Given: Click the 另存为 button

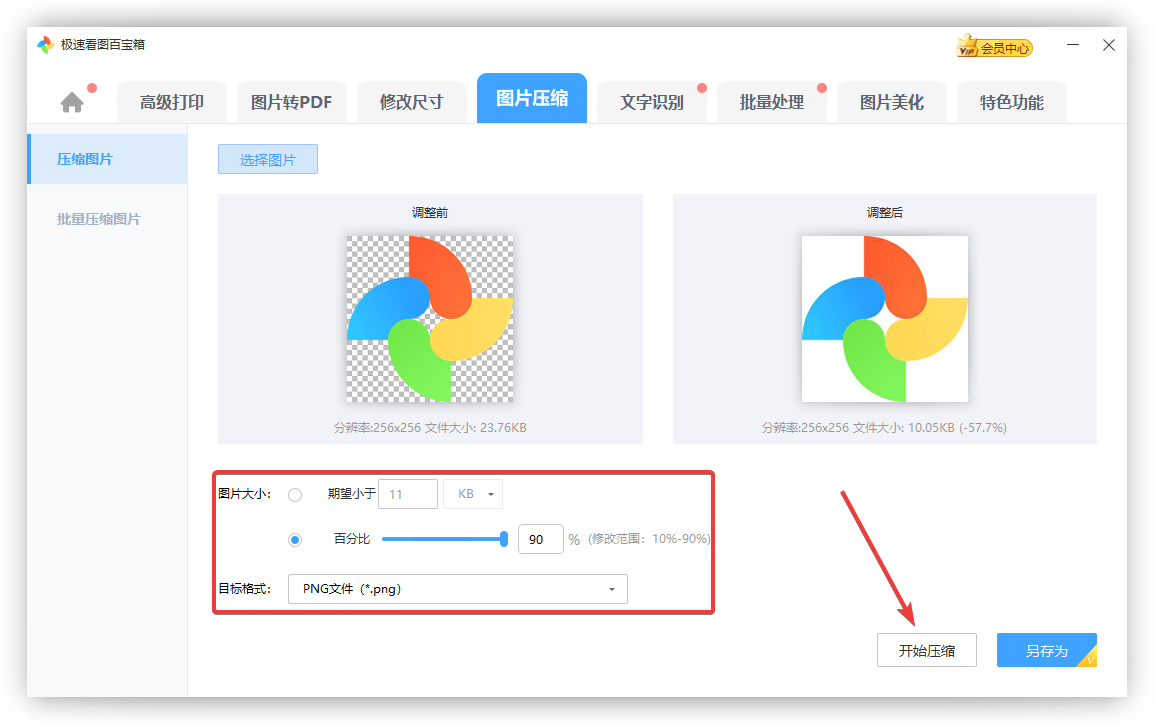Looking at the screenshot, I should (1046, 650).
